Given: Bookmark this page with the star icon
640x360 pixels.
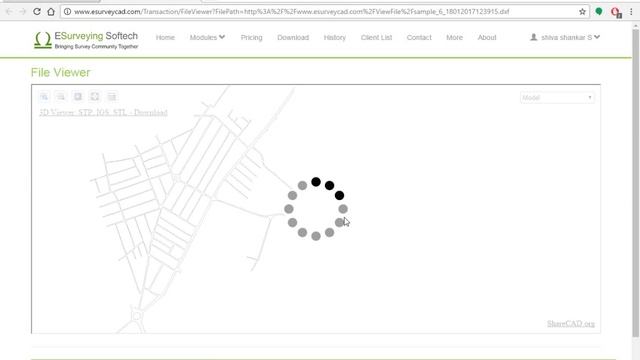Looking at the screenshot, I should pos(582,11).
